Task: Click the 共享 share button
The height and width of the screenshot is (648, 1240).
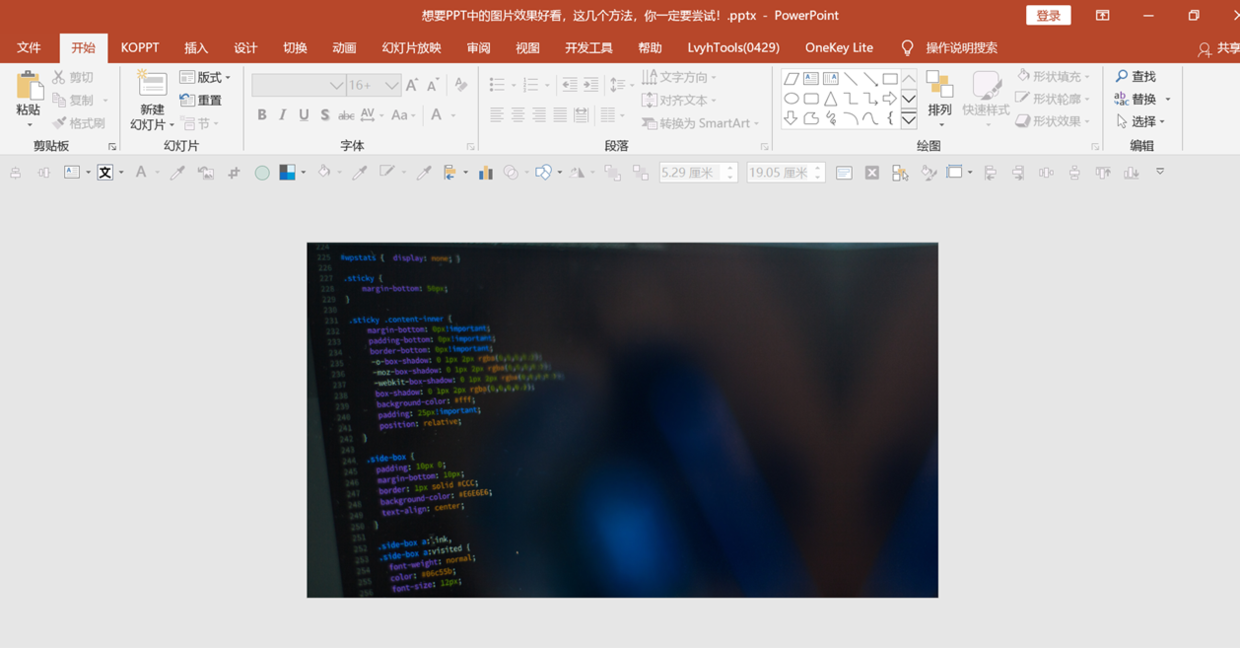Action: pos(1219,49)
